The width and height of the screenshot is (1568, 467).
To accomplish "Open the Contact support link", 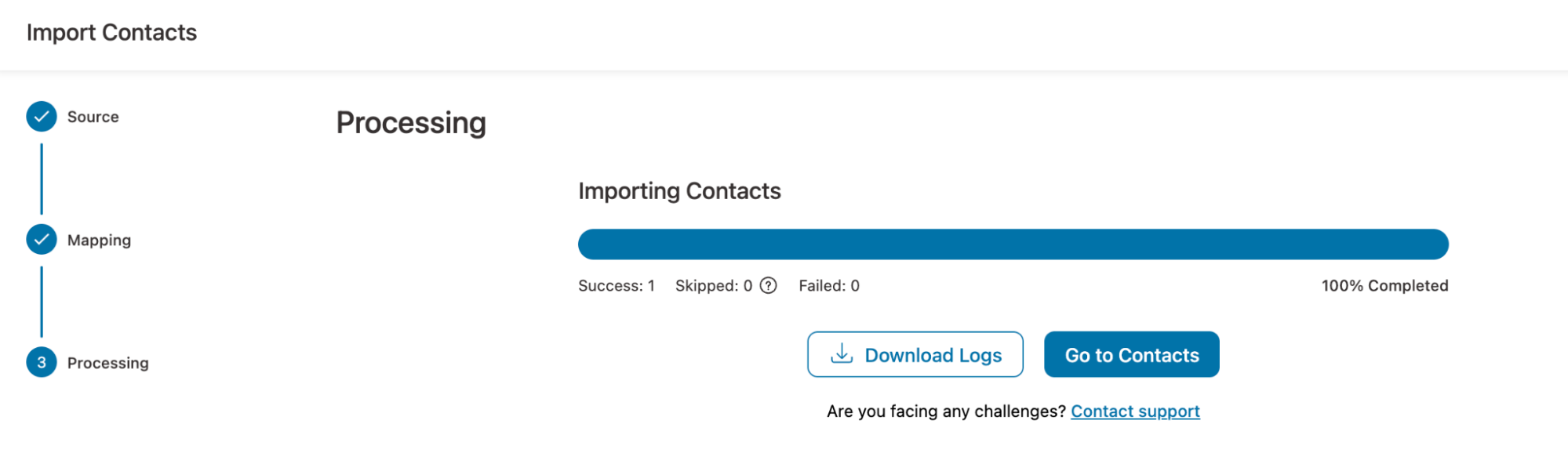I will (x=1135, y=411).
